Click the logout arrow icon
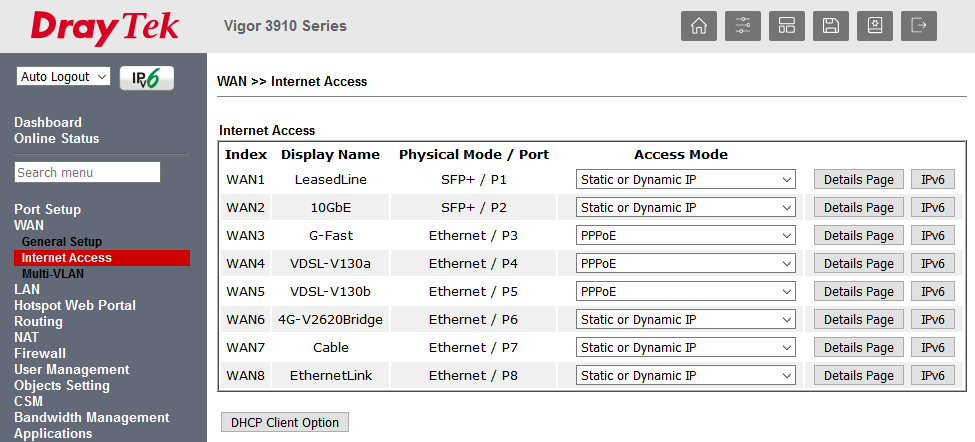Screen dimensions: 975x442 919,26
